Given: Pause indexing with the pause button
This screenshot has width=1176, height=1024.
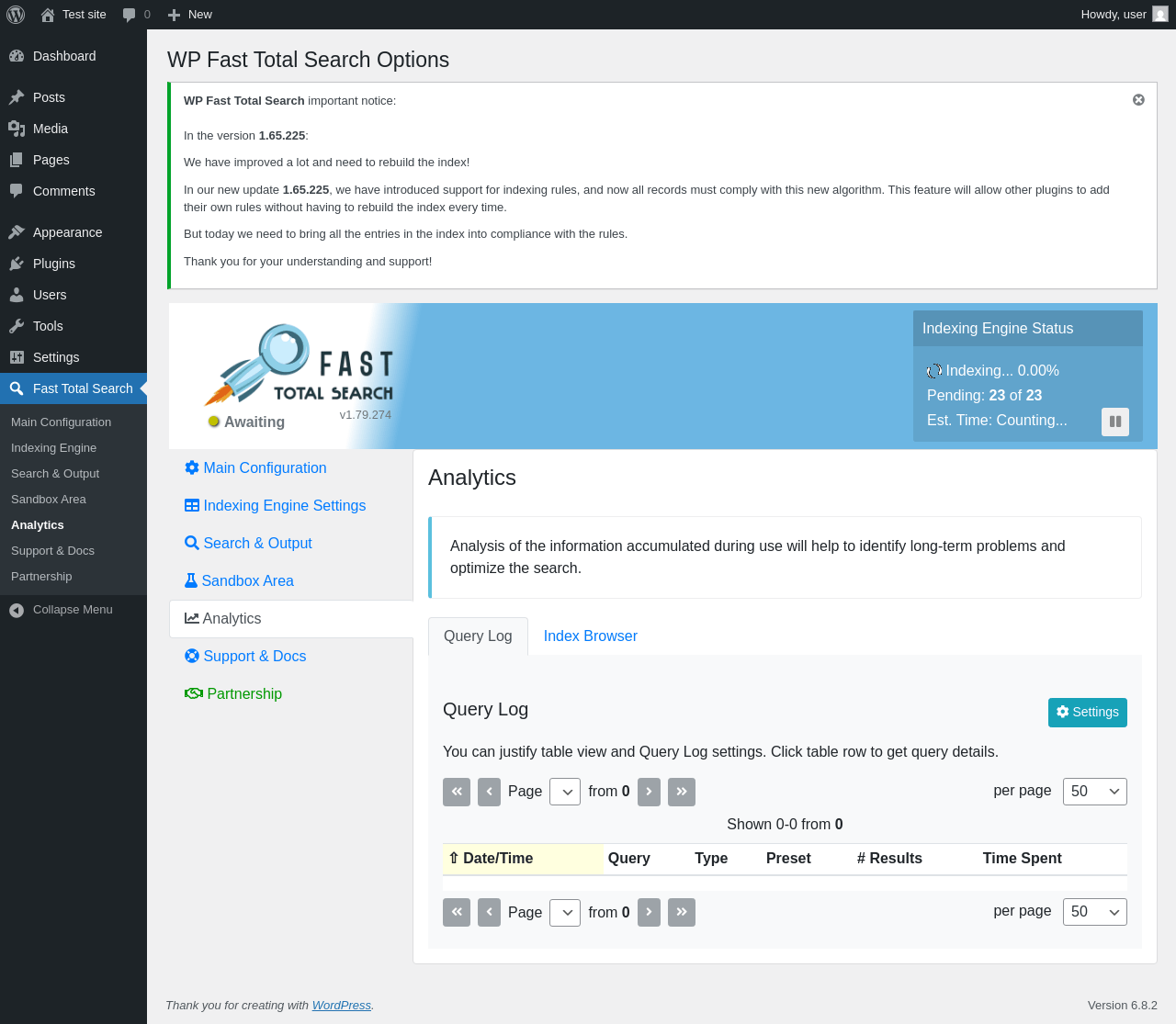Looking at the screenshot, I should point(1115,422).
